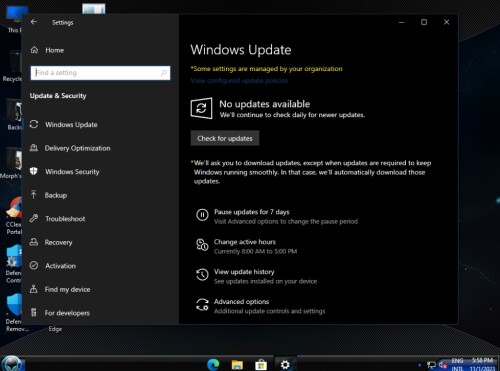Click the No updates available text
This screenshot has width=500, height=371.
point(265,104)
